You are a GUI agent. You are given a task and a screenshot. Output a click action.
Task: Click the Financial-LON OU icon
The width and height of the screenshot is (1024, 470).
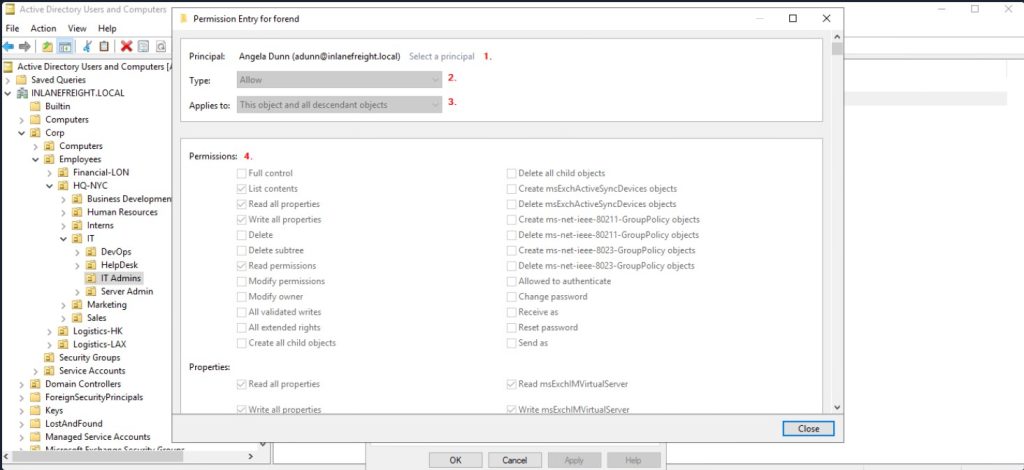(63, 172)
